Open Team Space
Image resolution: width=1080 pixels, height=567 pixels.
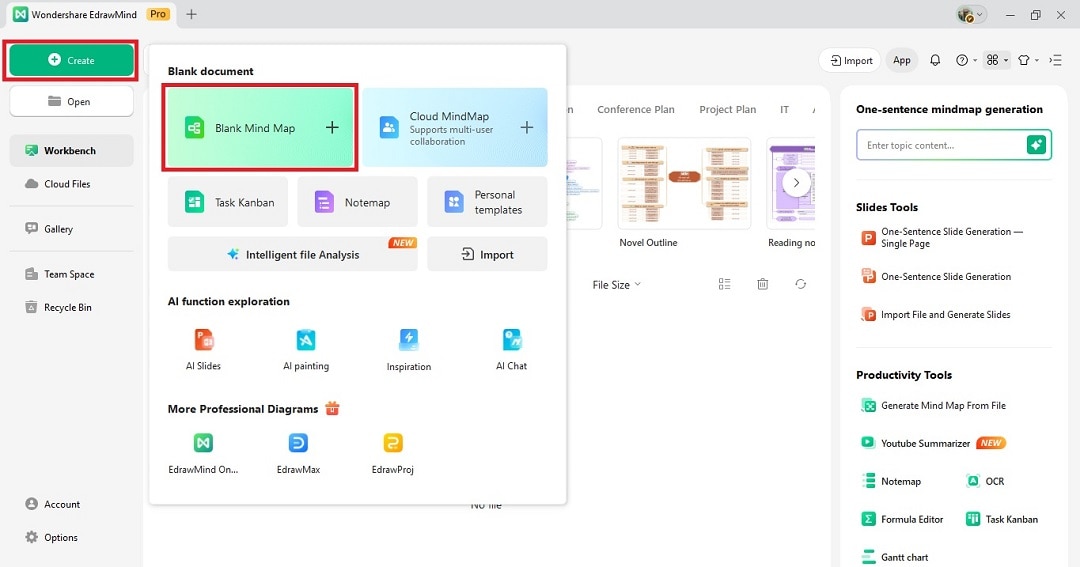tap(60, 274)
